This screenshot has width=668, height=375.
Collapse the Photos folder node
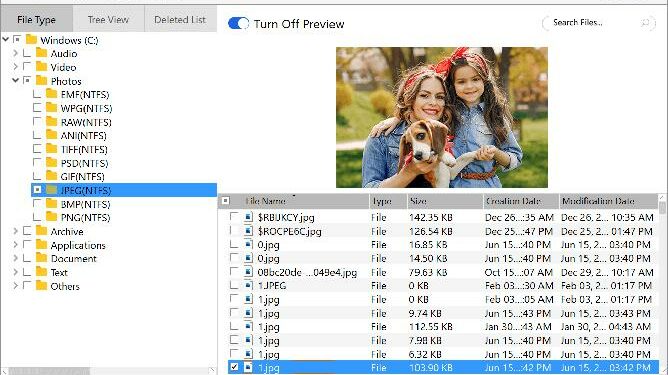tap(15, 80)
